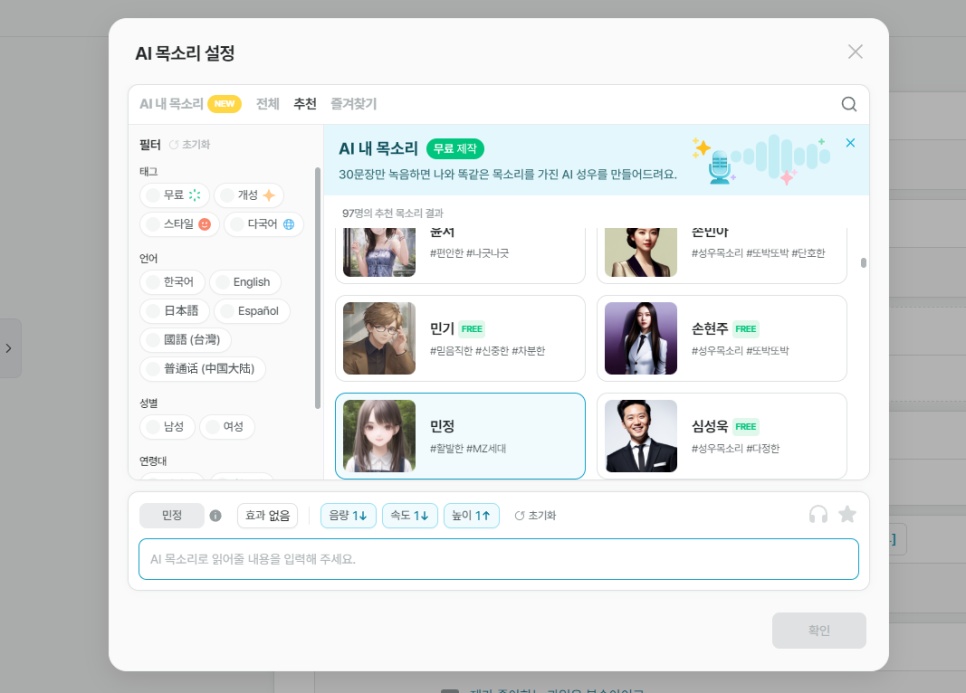Toggle the 개성 tag filter
966x693 pixels.
pyautogui.click(x=249, y=195)
